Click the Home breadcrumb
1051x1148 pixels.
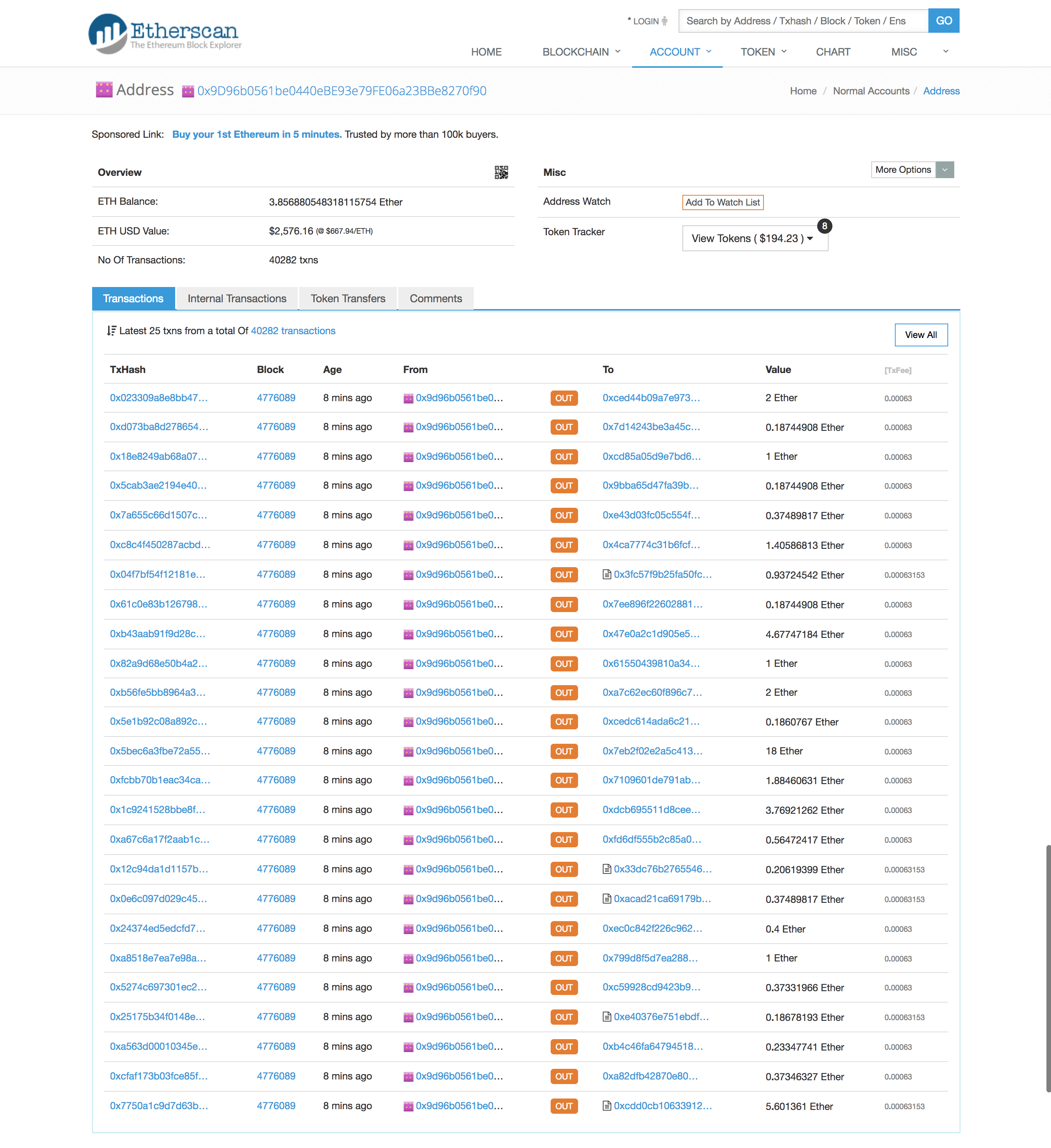[803, 91]
